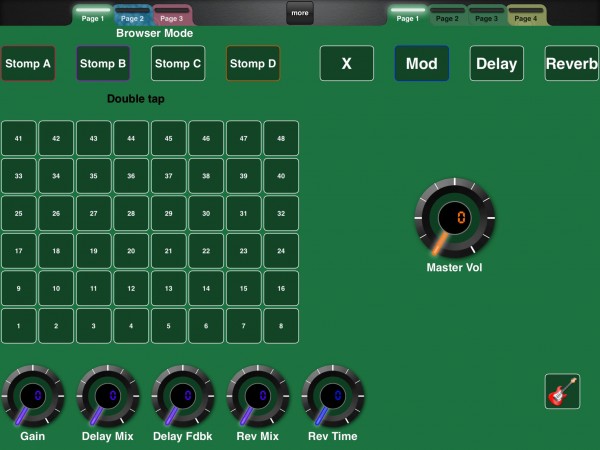This screenshot has height=450, width=600.
Task: Switch to right panel Page 4 tab
Action: [526, 15]
